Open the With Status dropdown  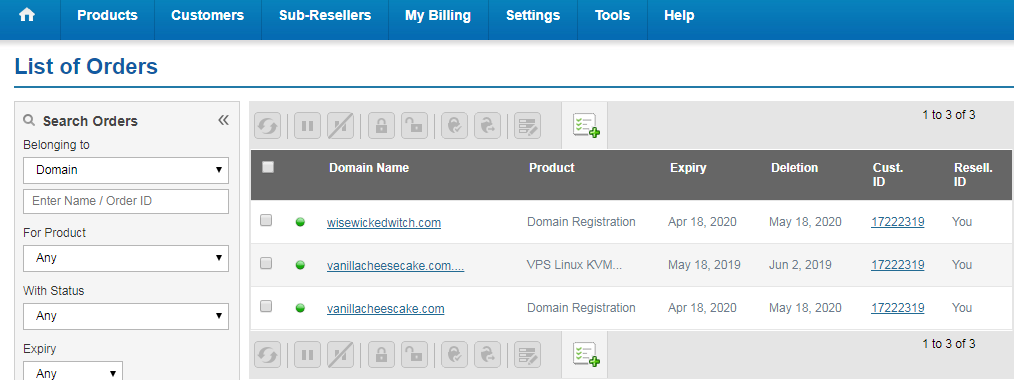pos(126,316)
